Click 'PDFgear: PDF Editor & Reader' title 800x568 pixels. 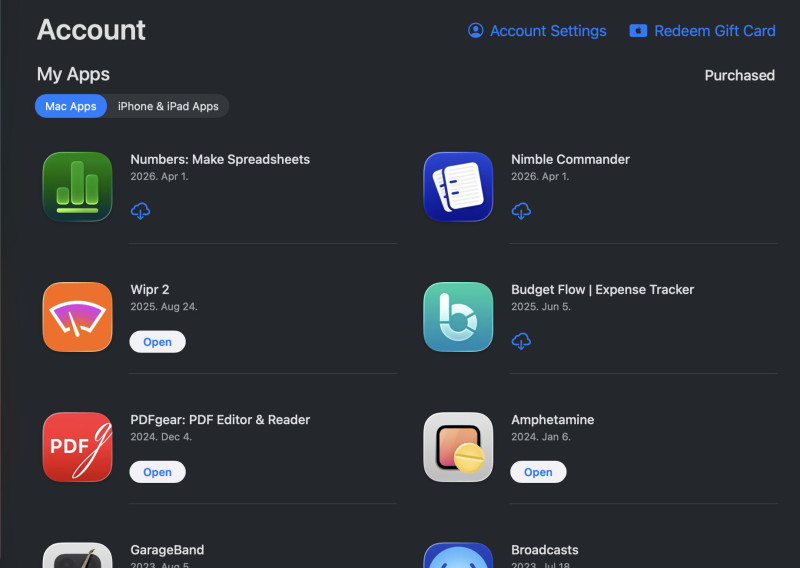220,419
